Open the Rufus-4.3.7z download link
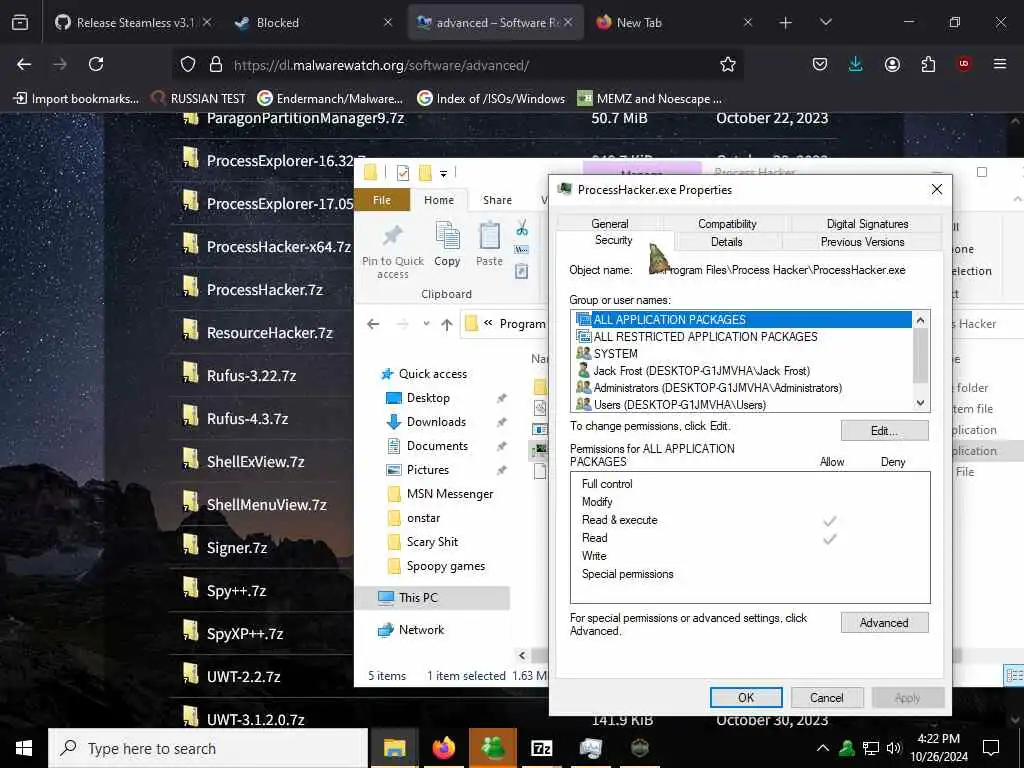This screenshot has width=1024, height=768. point(248,419)
